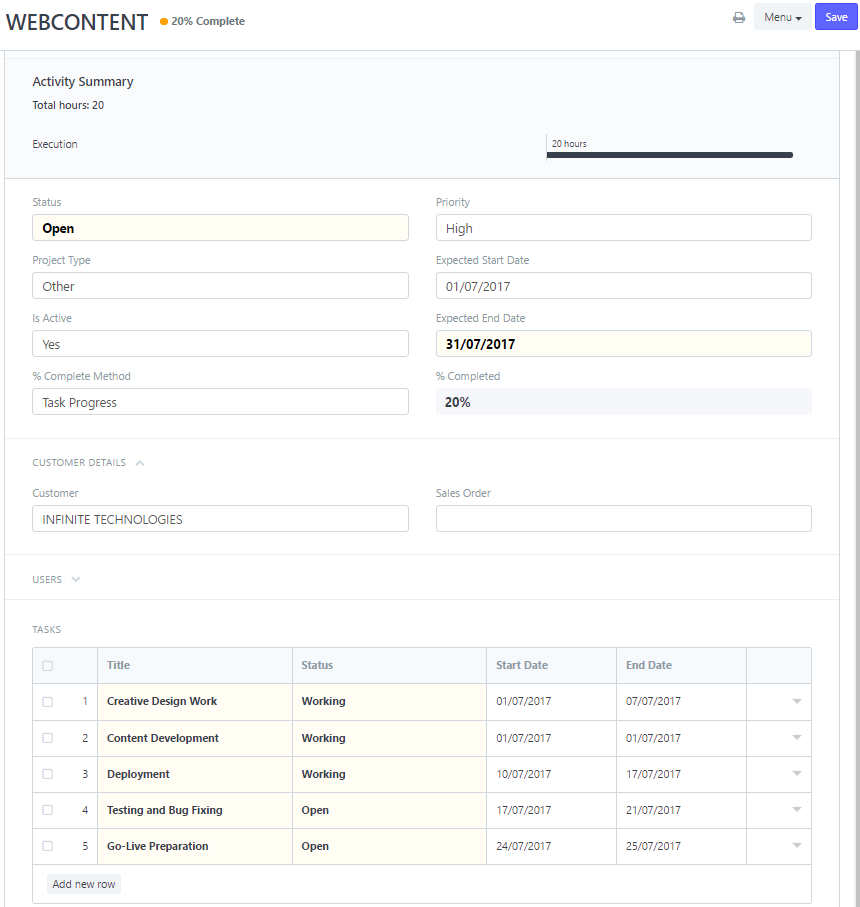This screenshot has width=860, height=907.
Task: Click the Deployment row edit arrow
Action: pyautogui.click(x=796, y=774)
